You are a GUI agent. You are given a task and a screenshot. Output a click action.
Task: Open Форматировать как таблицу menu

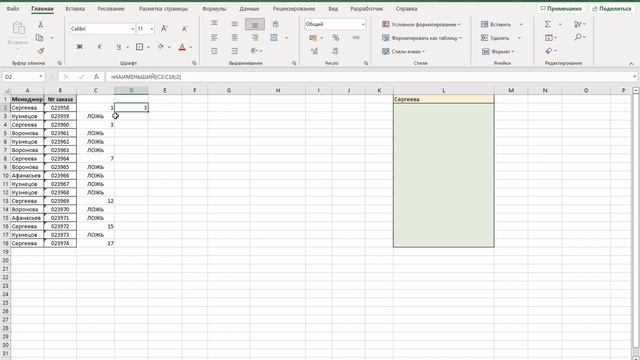click(422, 38)
